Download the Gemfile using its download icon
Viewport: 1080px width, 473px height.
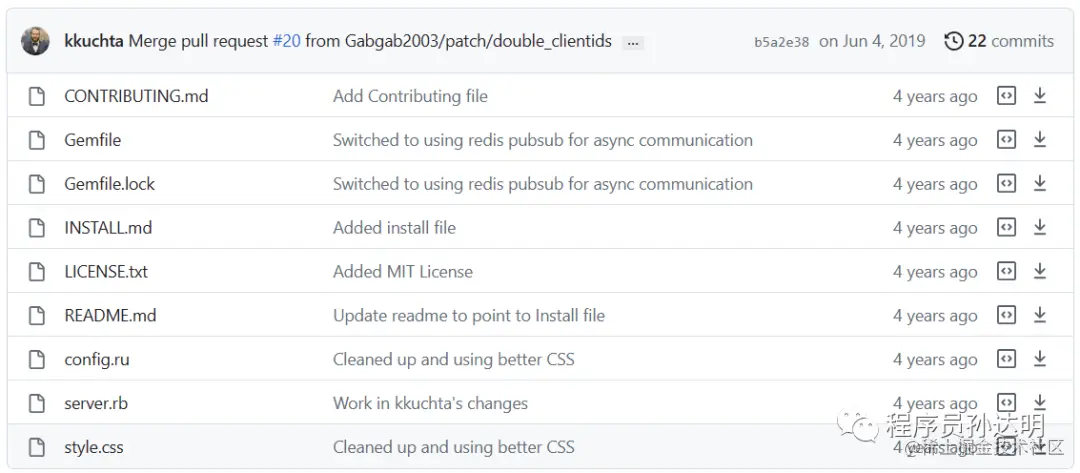1040,140
